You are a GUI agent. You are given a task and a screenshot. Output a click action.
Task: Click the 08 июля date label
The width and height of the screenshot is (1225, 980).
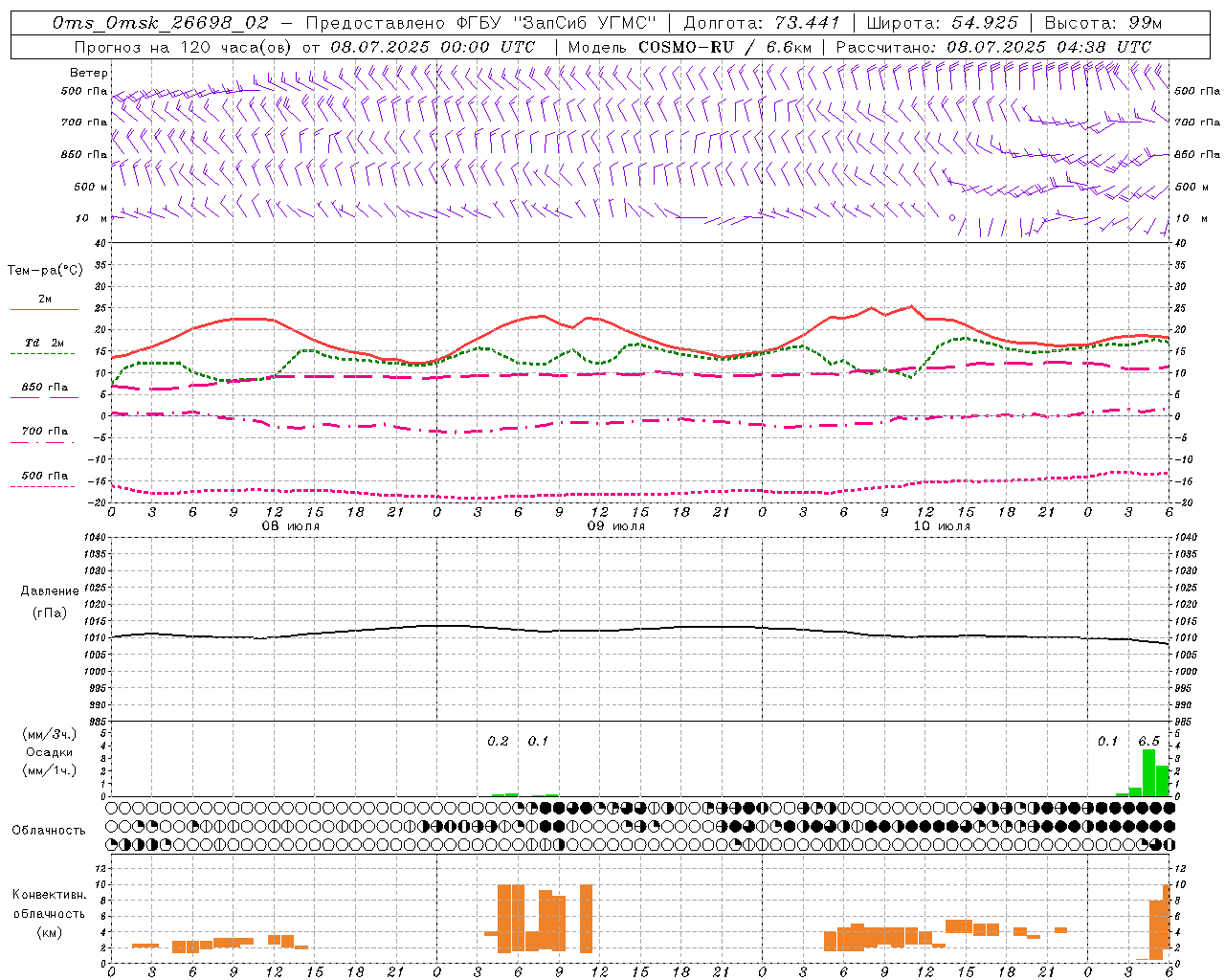(x=291, y=526)
